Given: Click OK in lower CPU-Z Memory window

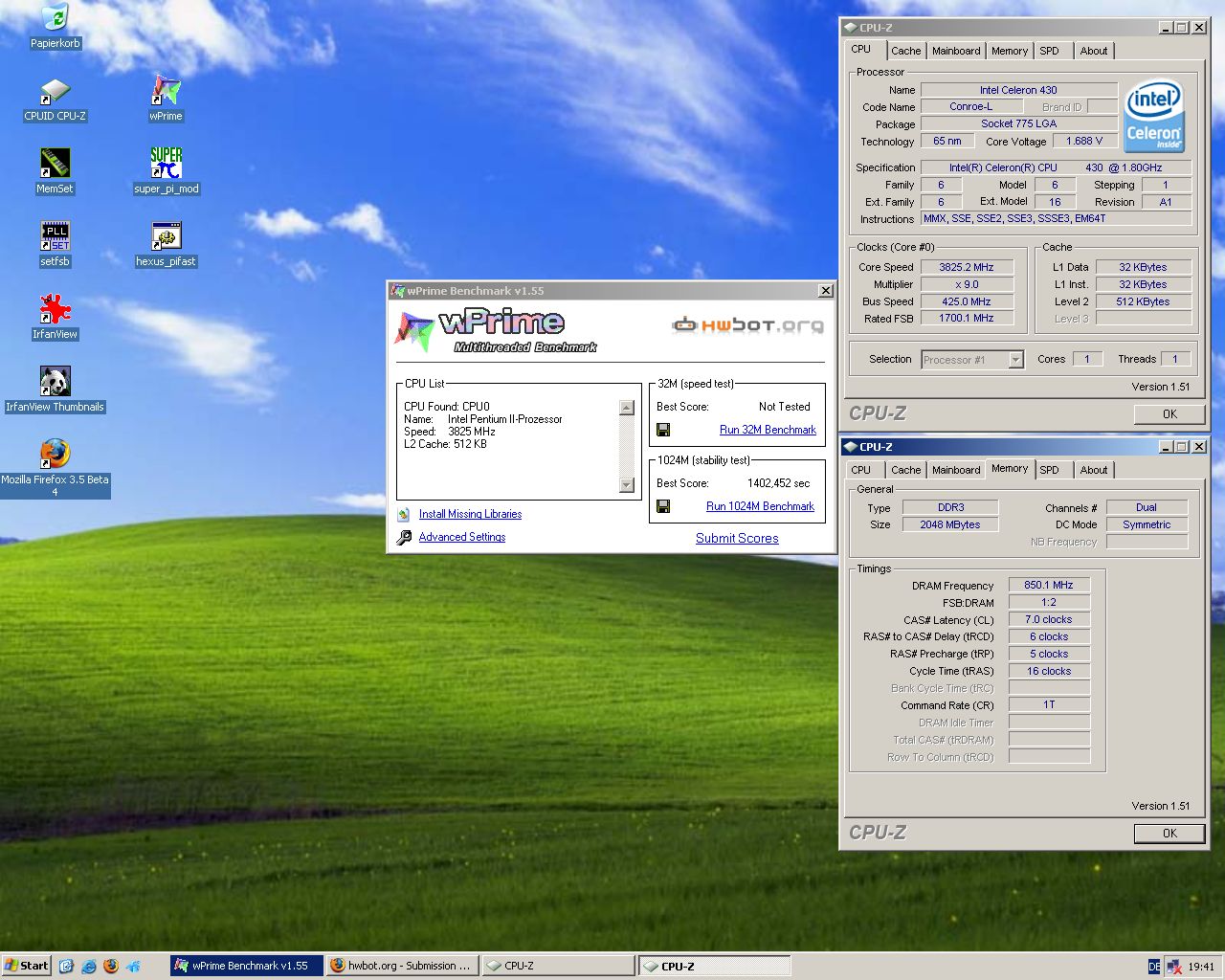Looking at the screenshot, I should pyautogui.click(x=1169, y=834).
